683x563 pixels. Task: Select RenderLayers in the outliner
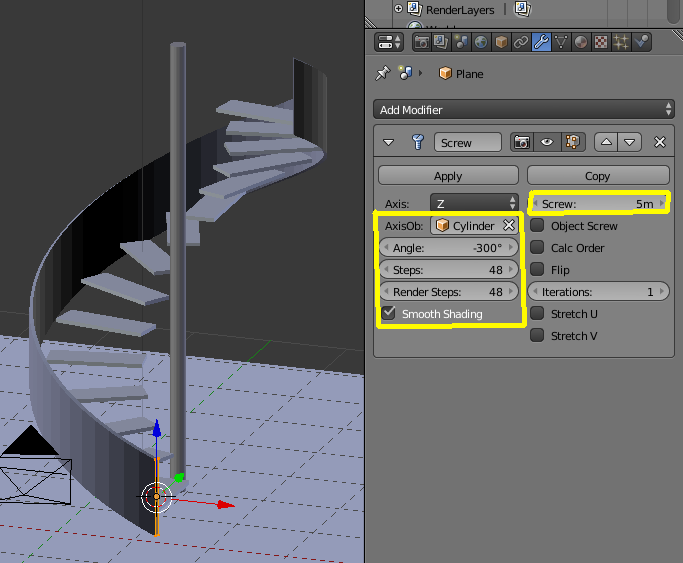(x=460, y=10)
